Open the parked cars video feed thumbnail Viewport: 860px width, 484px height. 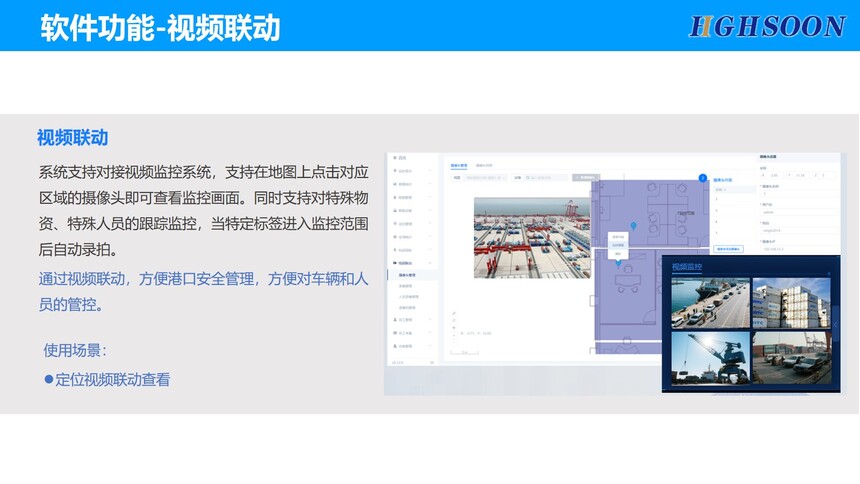791,358
